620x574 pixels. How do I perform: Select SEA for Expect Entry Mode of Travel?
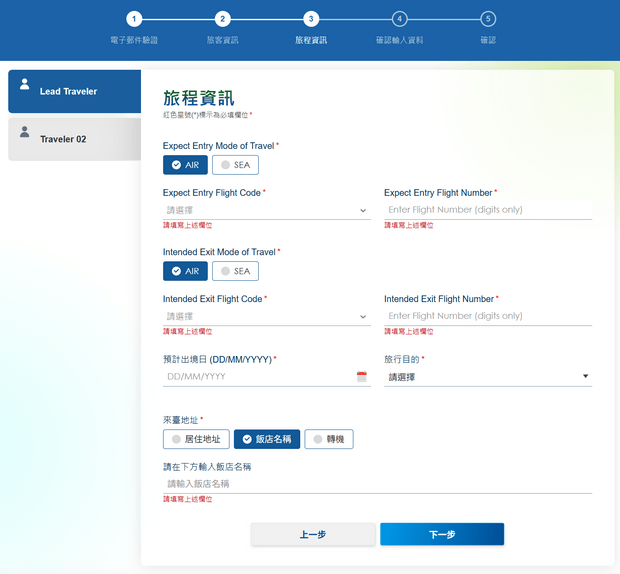coord(235,165)
